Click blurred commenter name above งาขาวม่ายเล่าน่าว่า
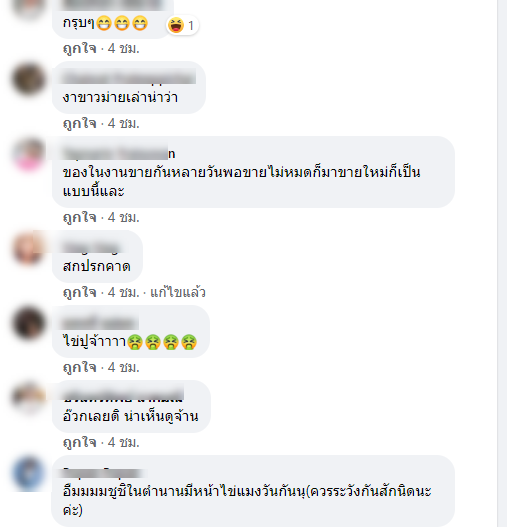507x527 pixels. click(128, 77)
